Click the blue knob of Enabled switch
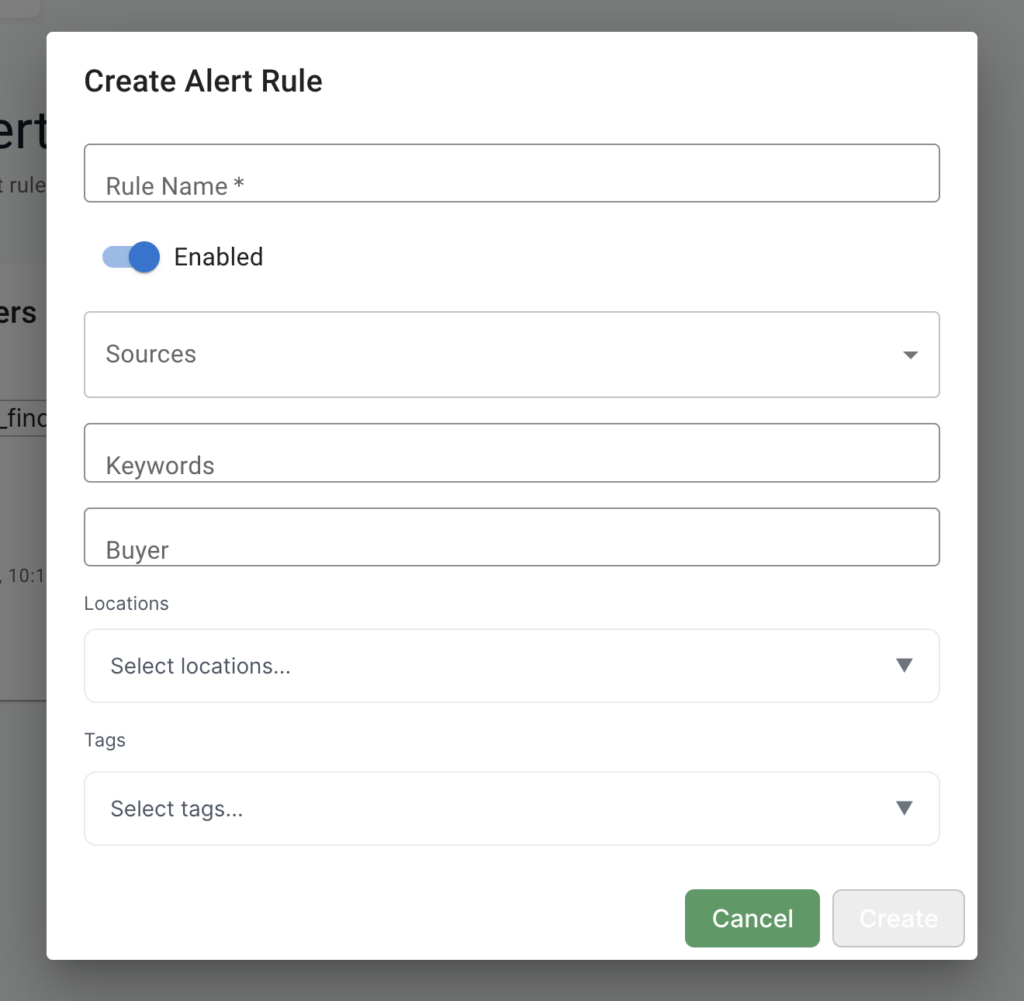Screen dimensions: 1024x1001 point(145,257)
